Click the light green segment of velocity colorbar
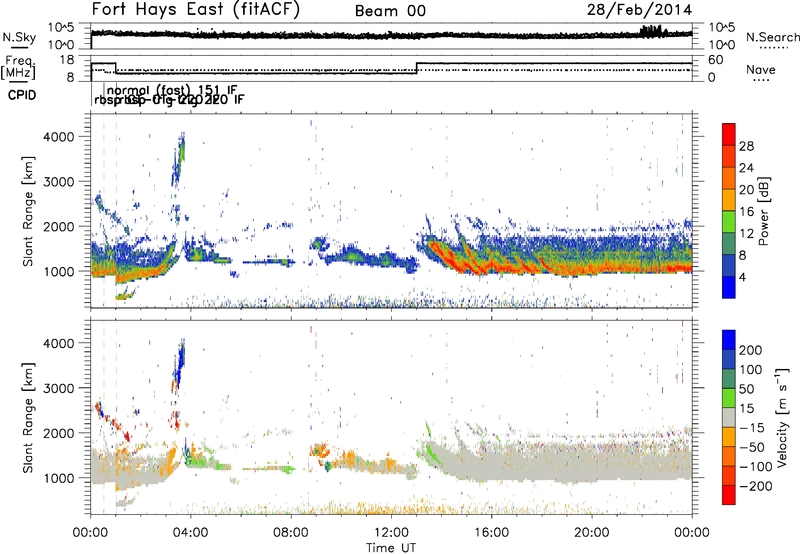Screen dimensions: 800x554 729,398
